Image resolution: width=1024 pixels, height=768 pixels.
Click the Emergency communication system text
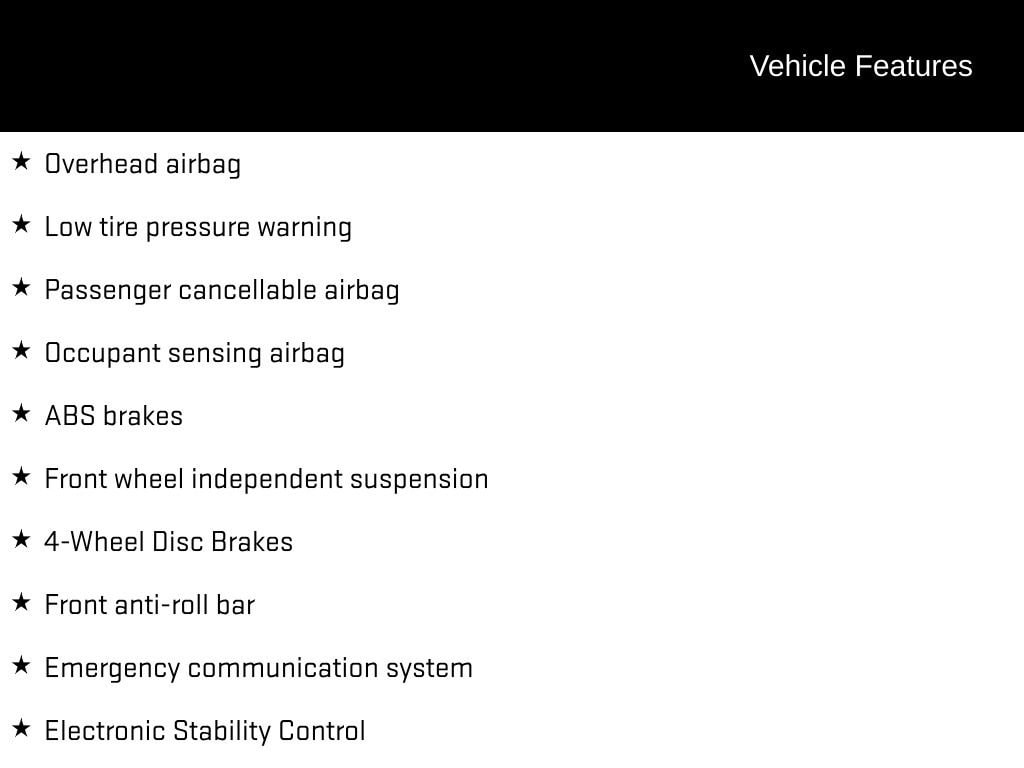(259, 669)
